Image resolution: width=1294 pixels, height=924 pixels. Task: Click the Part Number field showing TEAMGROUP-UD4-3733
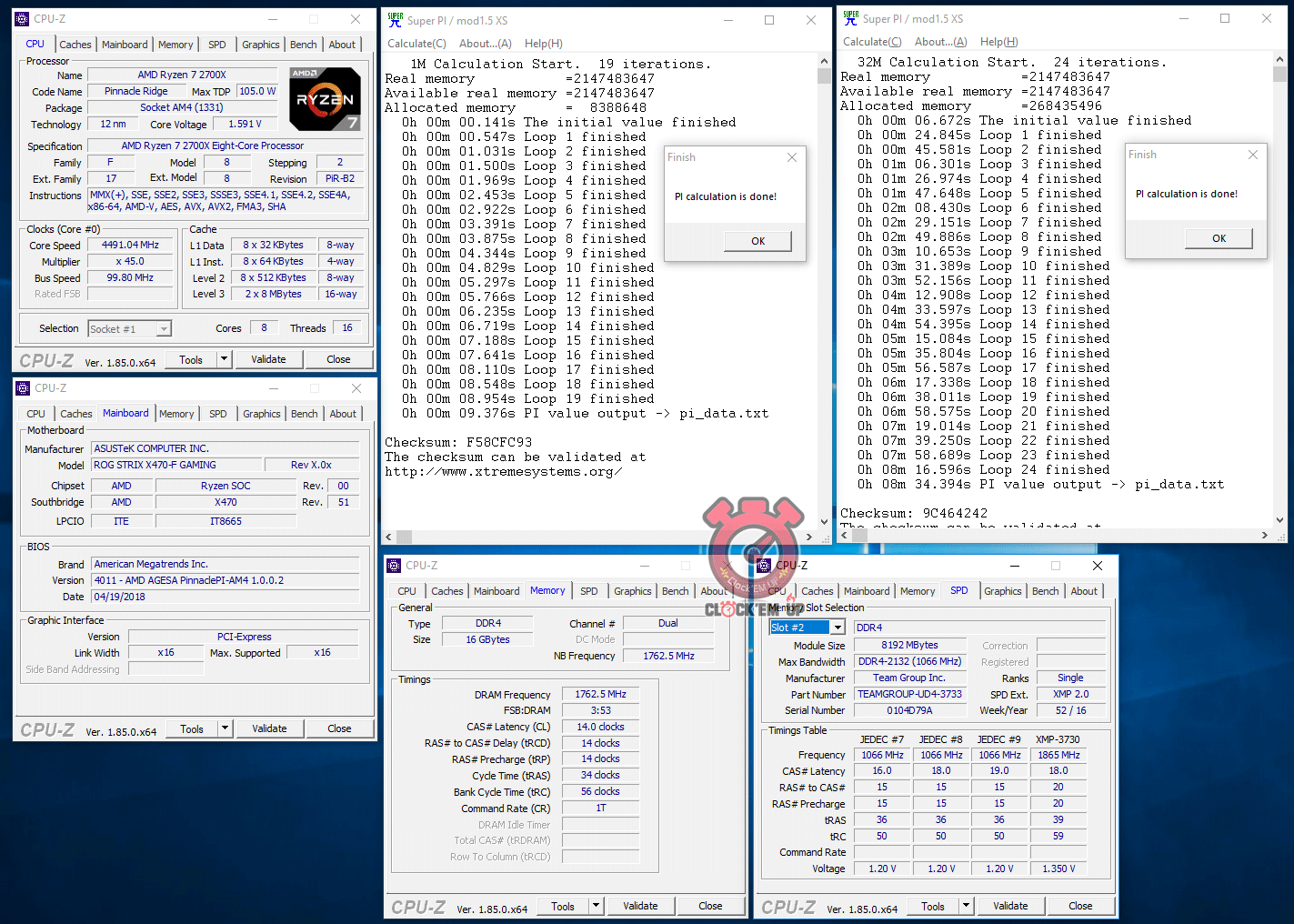pyautogui.click(x=909, y=694)
